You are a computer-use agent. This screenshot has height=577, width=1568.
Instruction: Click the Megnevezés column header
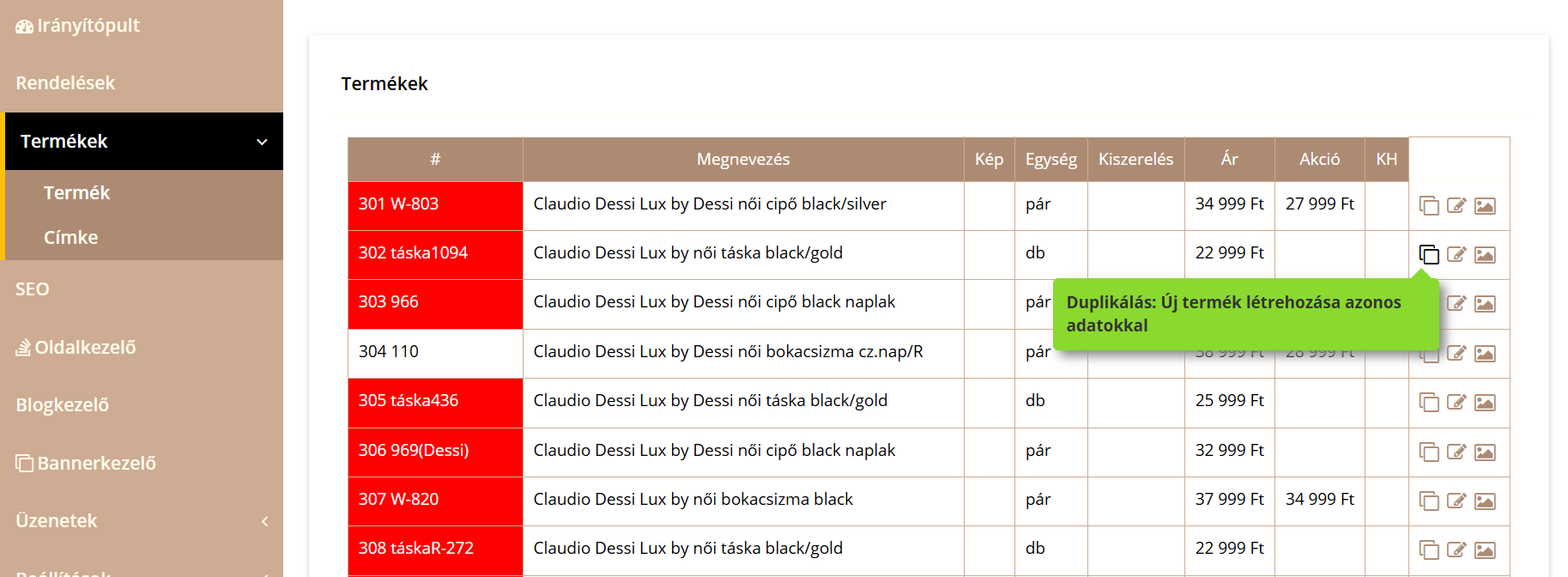(x=742, y=160)
